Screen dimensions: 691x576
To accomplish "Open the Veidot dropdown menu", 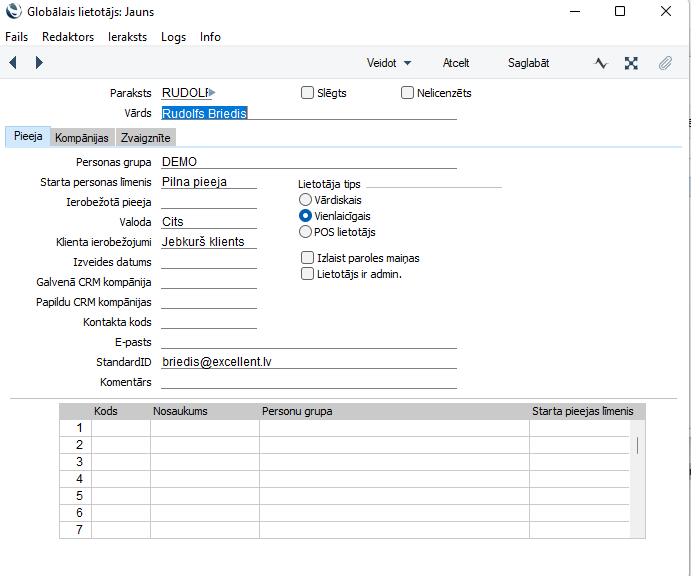I will tap(389, 63).
